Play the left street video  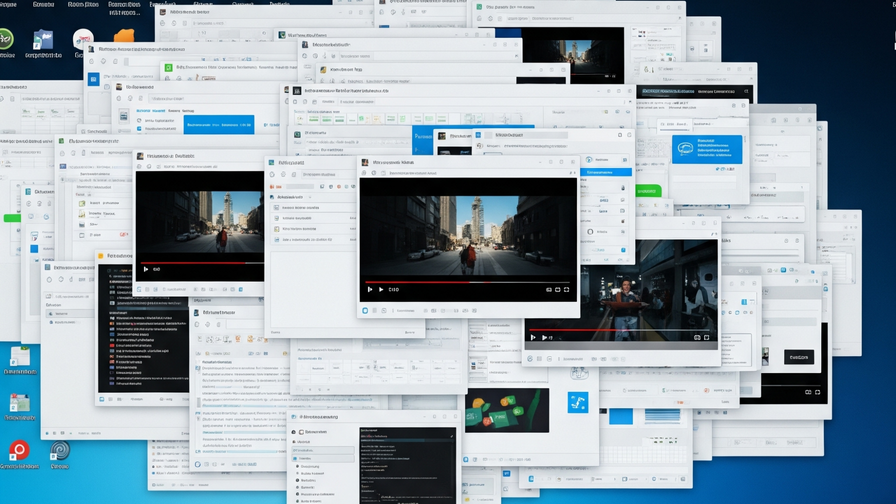pyautogui.click(x=146, y=269)
